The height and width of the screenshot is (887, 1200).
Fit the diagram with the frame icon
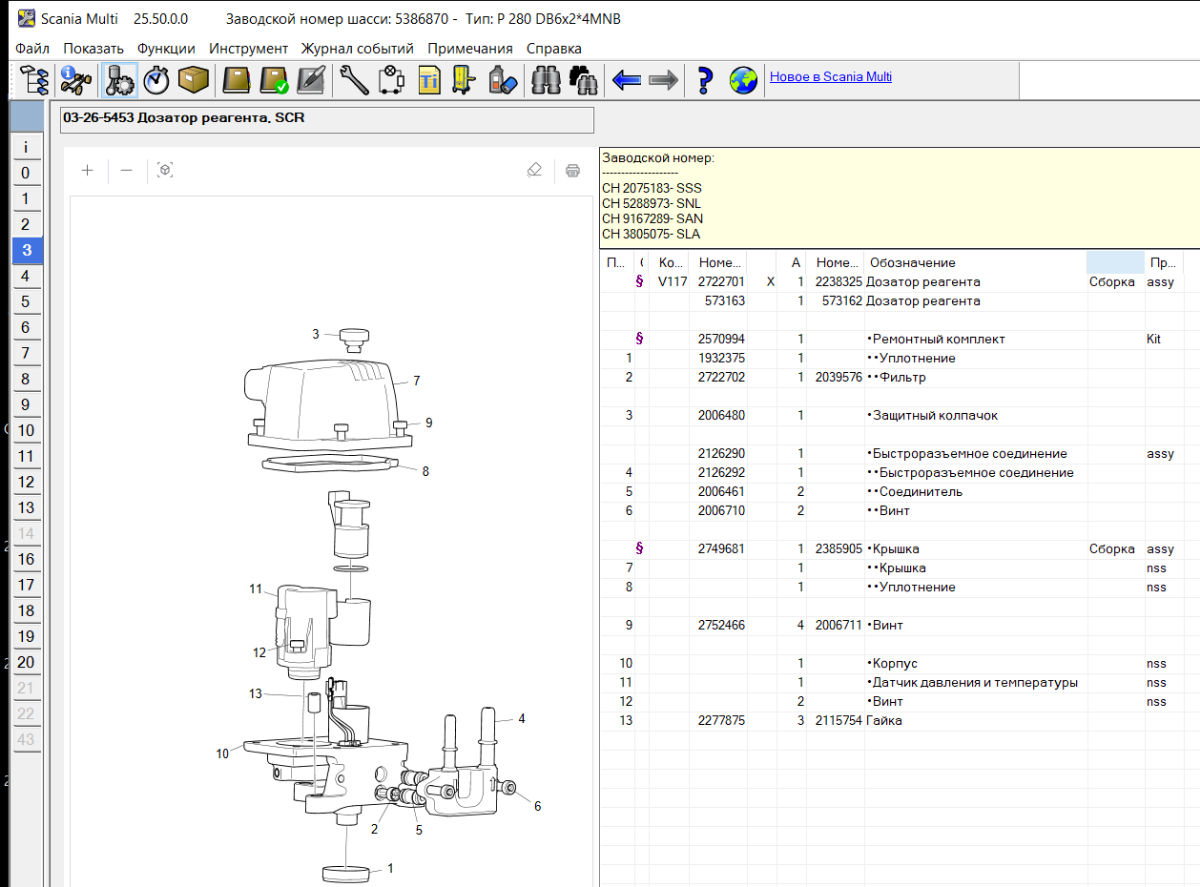(165, 170)
